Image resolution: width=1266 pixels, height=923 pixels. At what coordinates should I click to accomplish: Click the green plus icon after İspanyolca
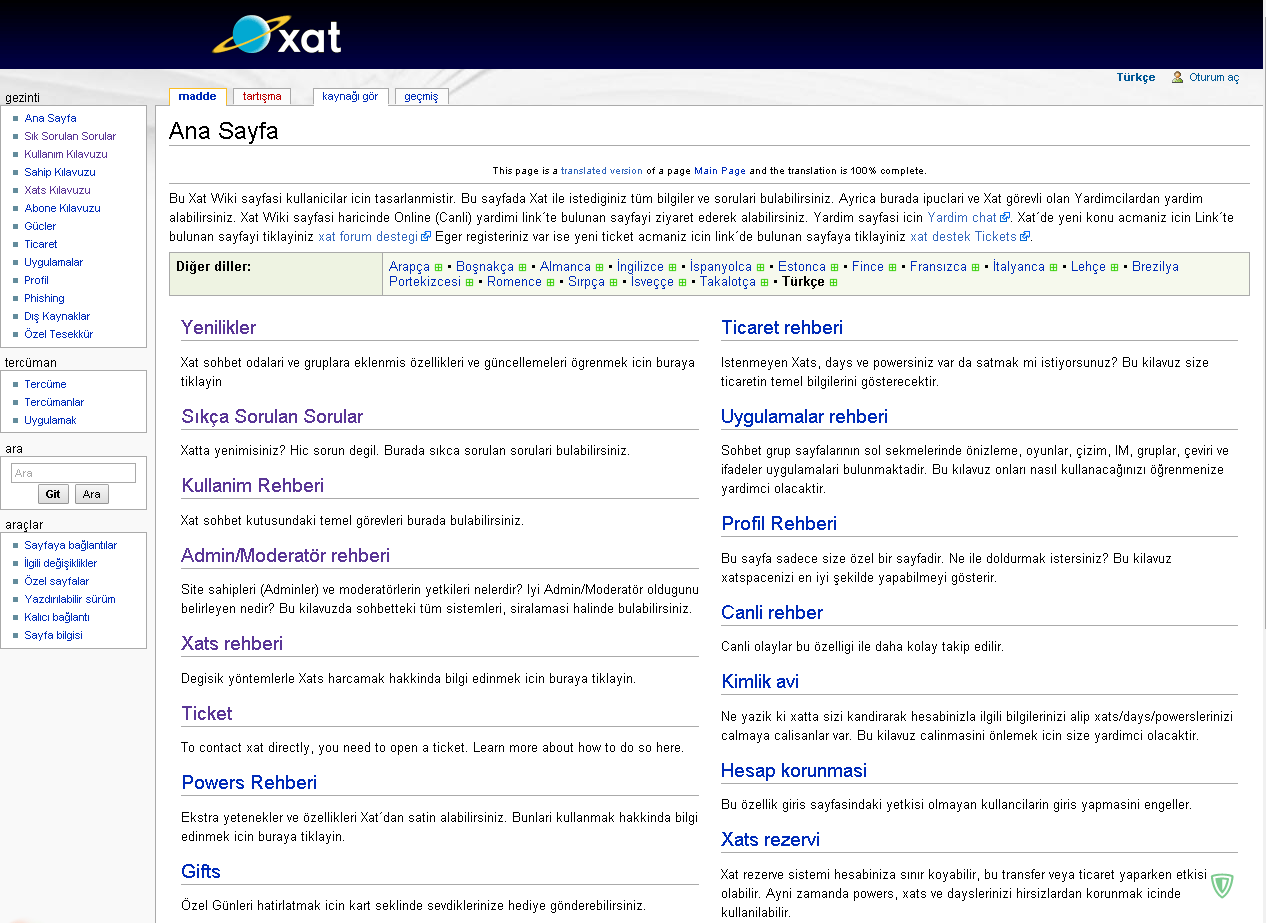(x=760, y=268)
